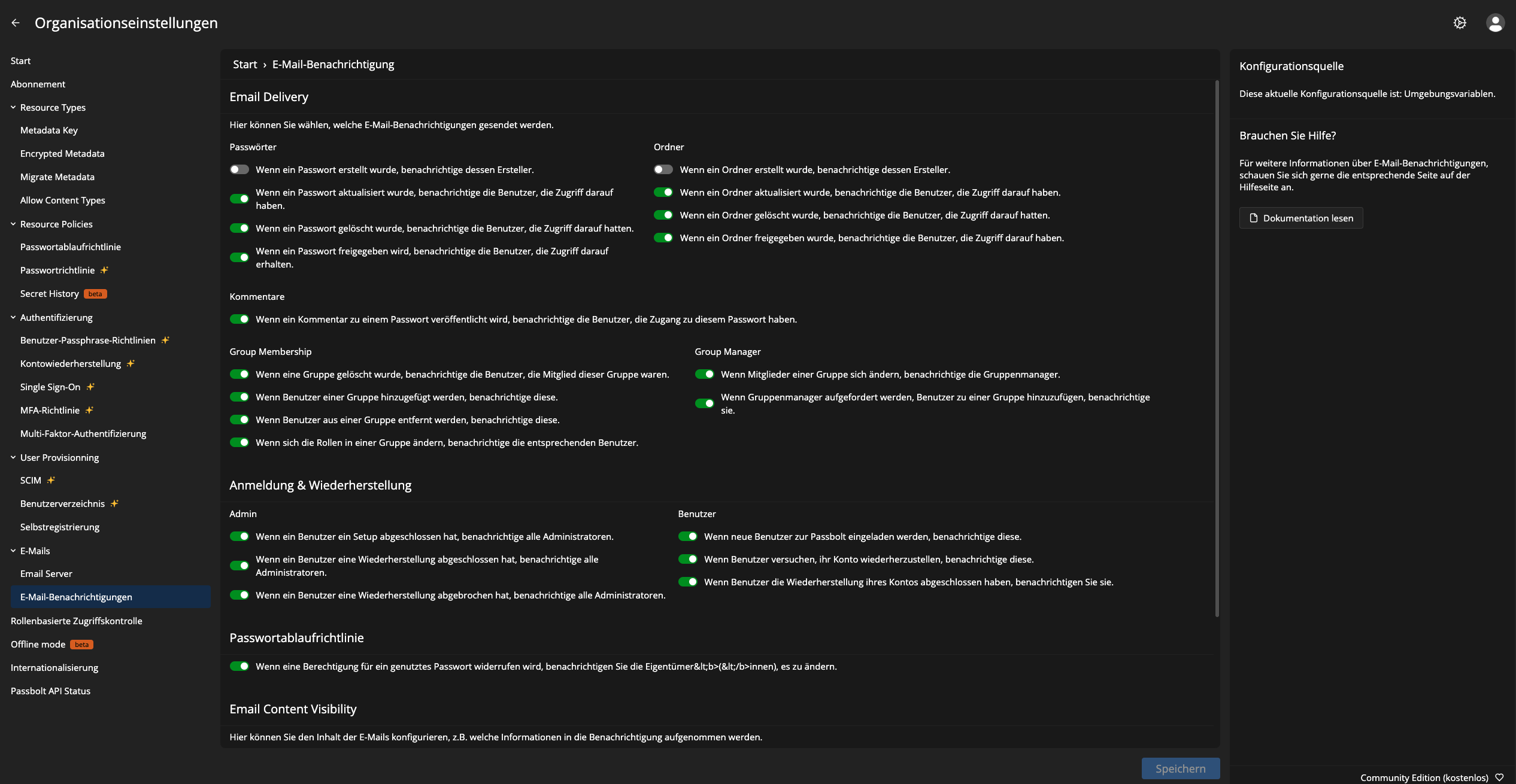Click the beta badge next to Secret History

95,294
